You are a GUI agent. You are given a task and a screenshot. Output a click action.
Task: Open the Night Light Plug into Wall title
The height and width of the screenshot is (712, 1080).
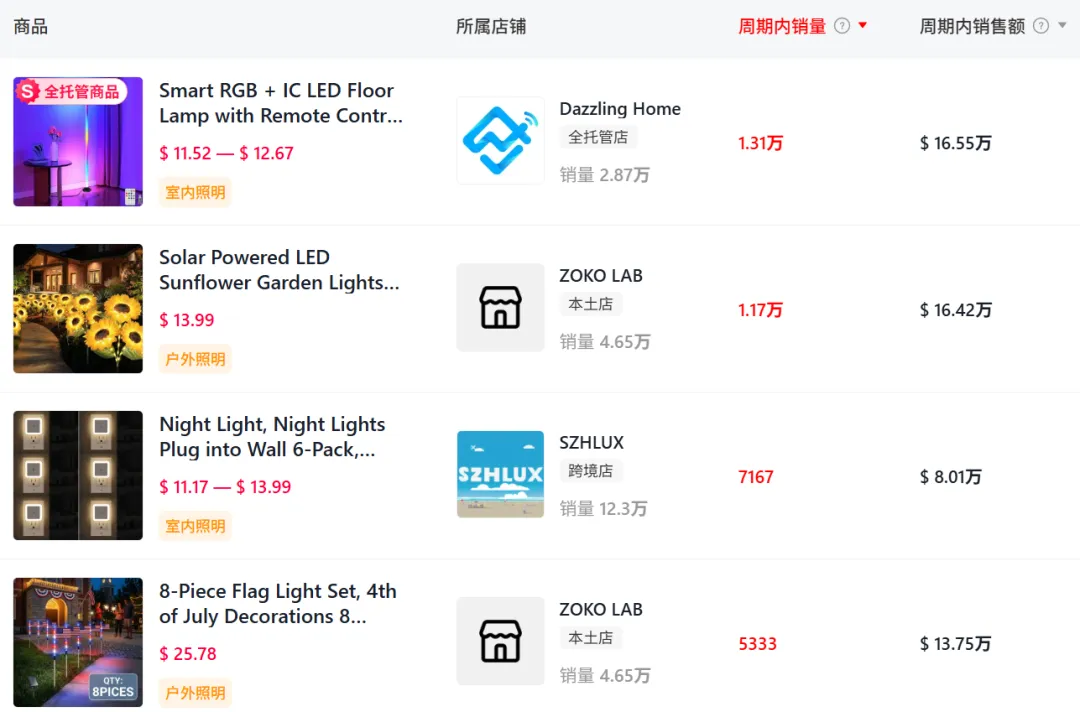click(x=271, y=437)
